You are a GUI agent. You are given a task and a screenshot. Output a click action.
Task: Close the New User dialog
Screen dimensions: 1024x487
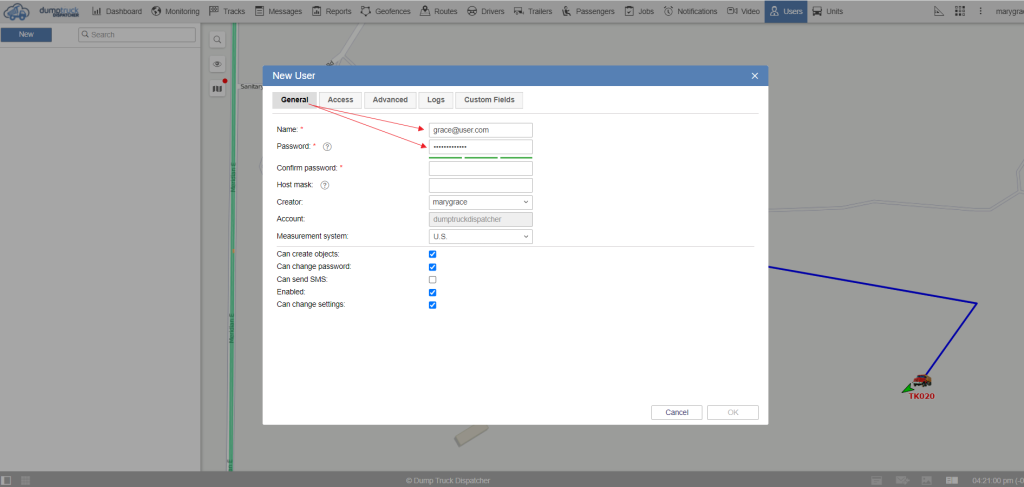pyautogui.click(x=754, y=76)
